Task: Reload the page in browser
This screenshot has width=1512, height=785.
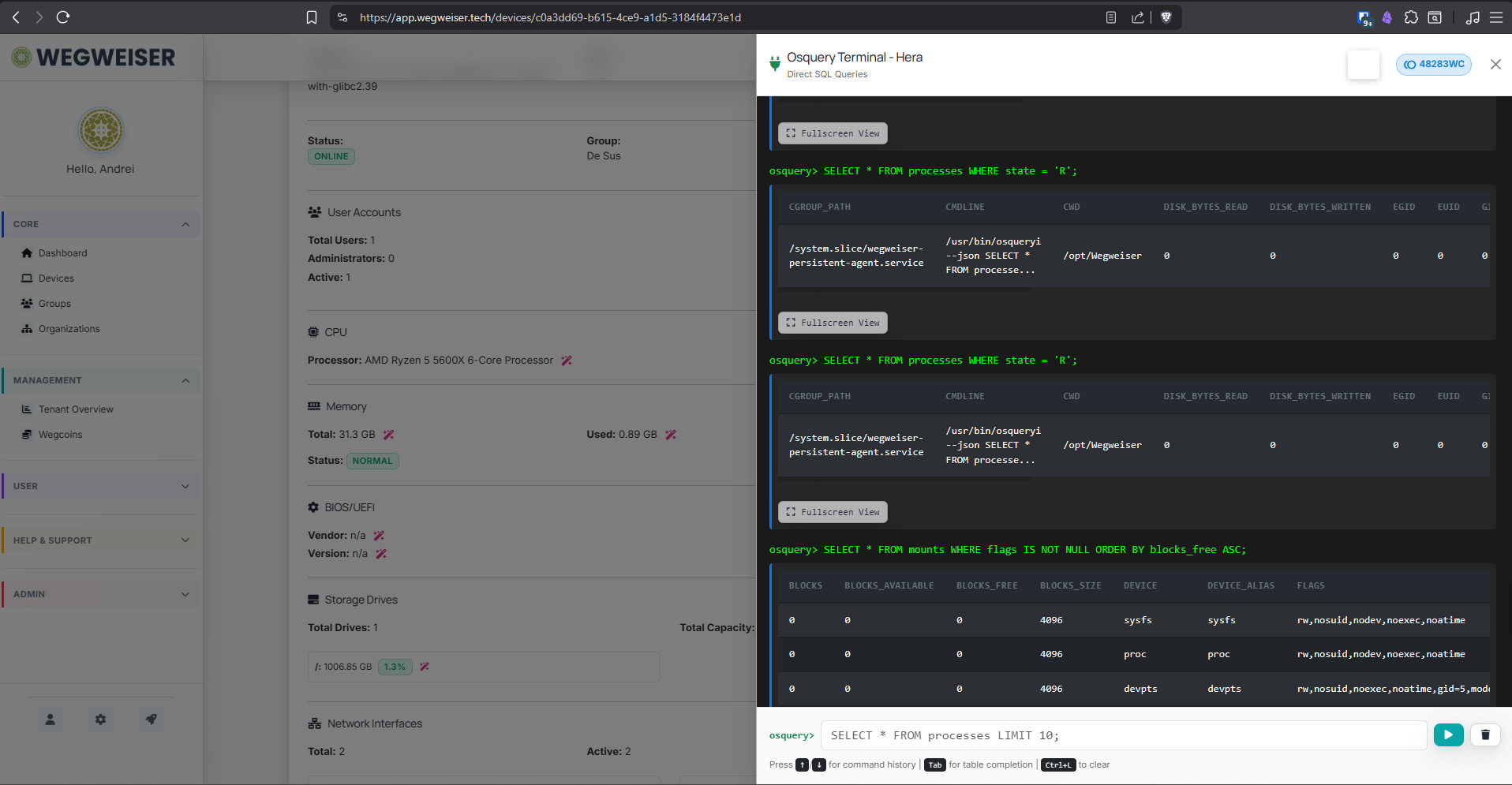Action: pos(63,17)
